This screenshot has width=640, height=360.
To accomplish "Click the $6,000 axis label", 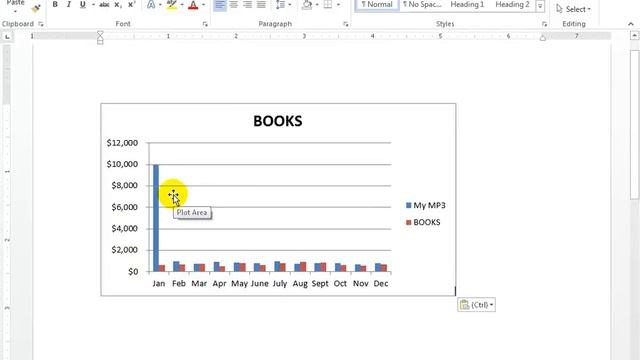I will pos(124,207).
